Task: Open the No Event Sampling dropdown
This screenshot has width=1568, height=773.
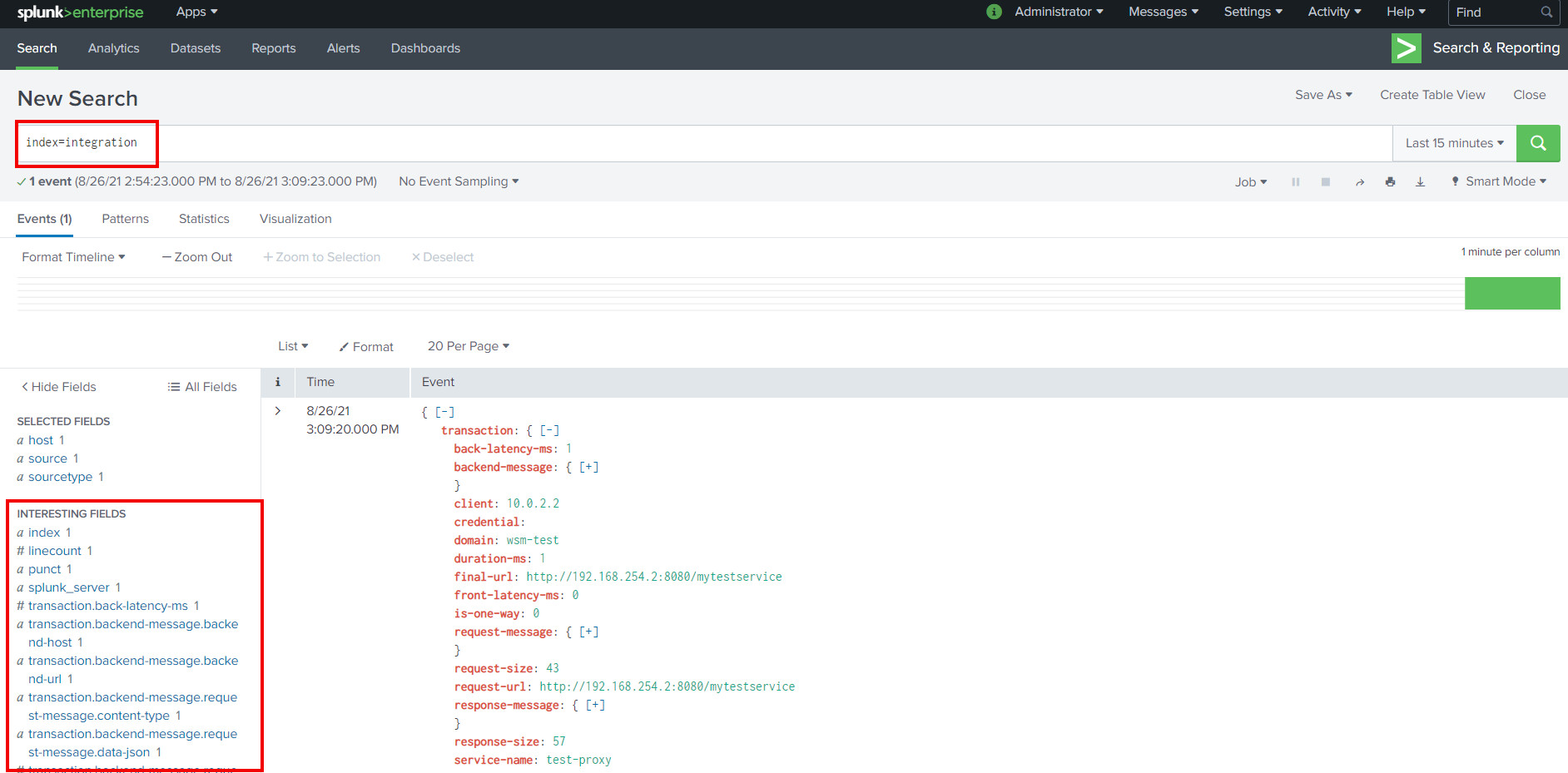Action: coord(459,181)
